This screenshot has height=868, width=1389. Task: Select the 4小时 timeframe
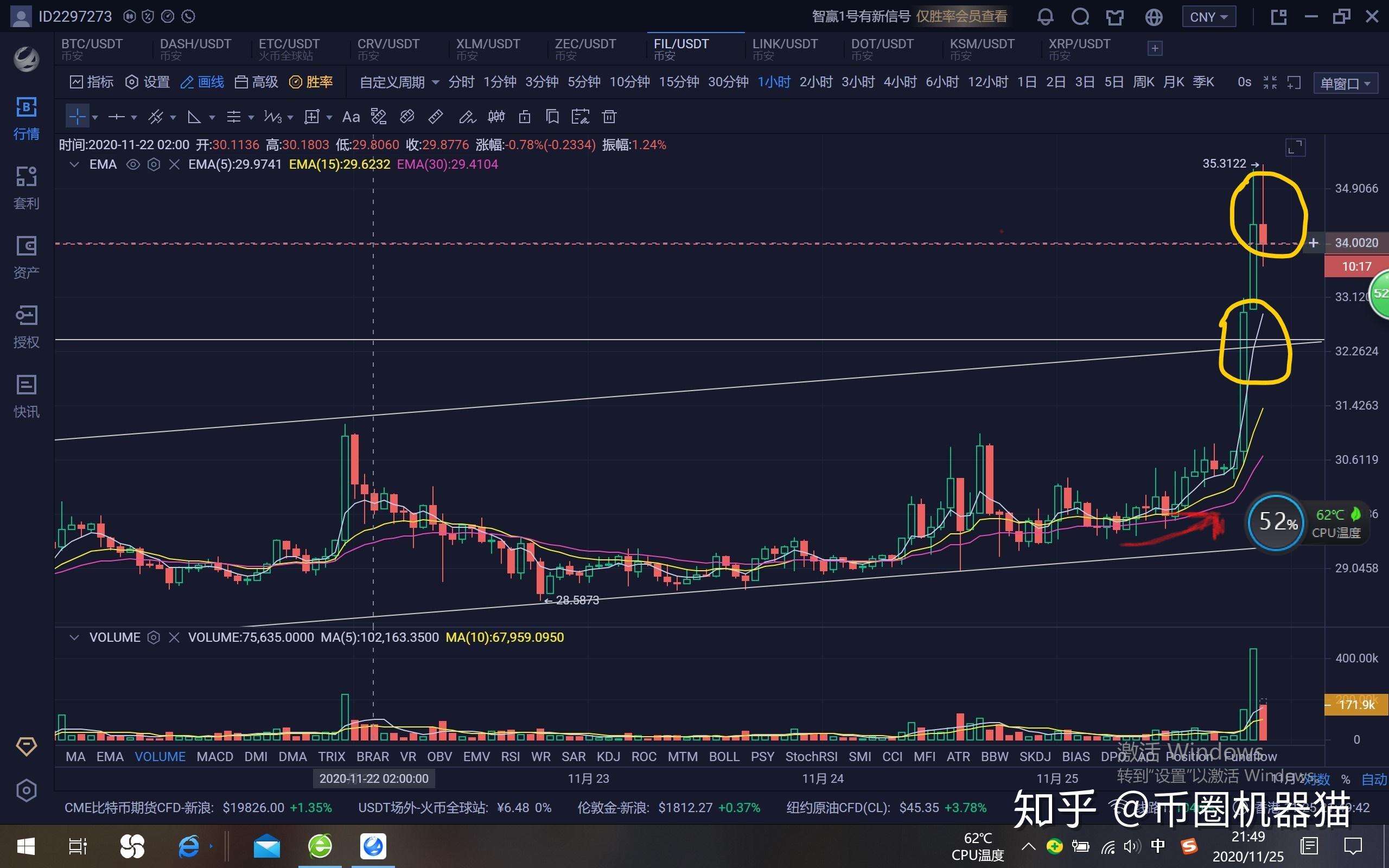point(900,82)
